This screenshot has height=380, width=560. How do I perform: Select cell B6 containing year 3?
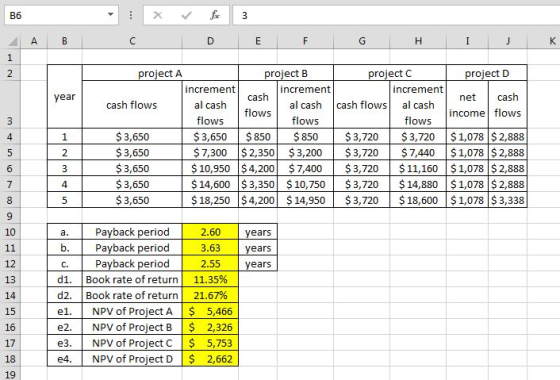tap(65, 168)
